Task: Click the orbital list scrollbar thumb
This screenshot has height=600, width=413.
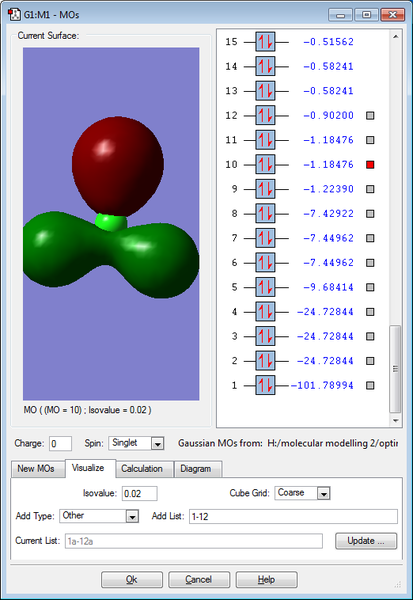Action: click(x=395, y=368)
